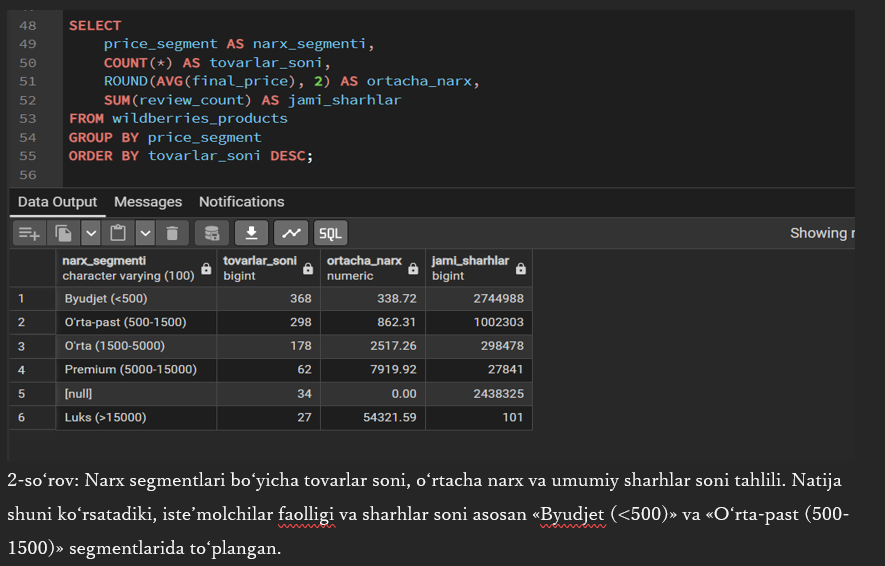Click the jami_sharhlar value 2438325
Screen dimensions: 885x566
pos(479,393)
